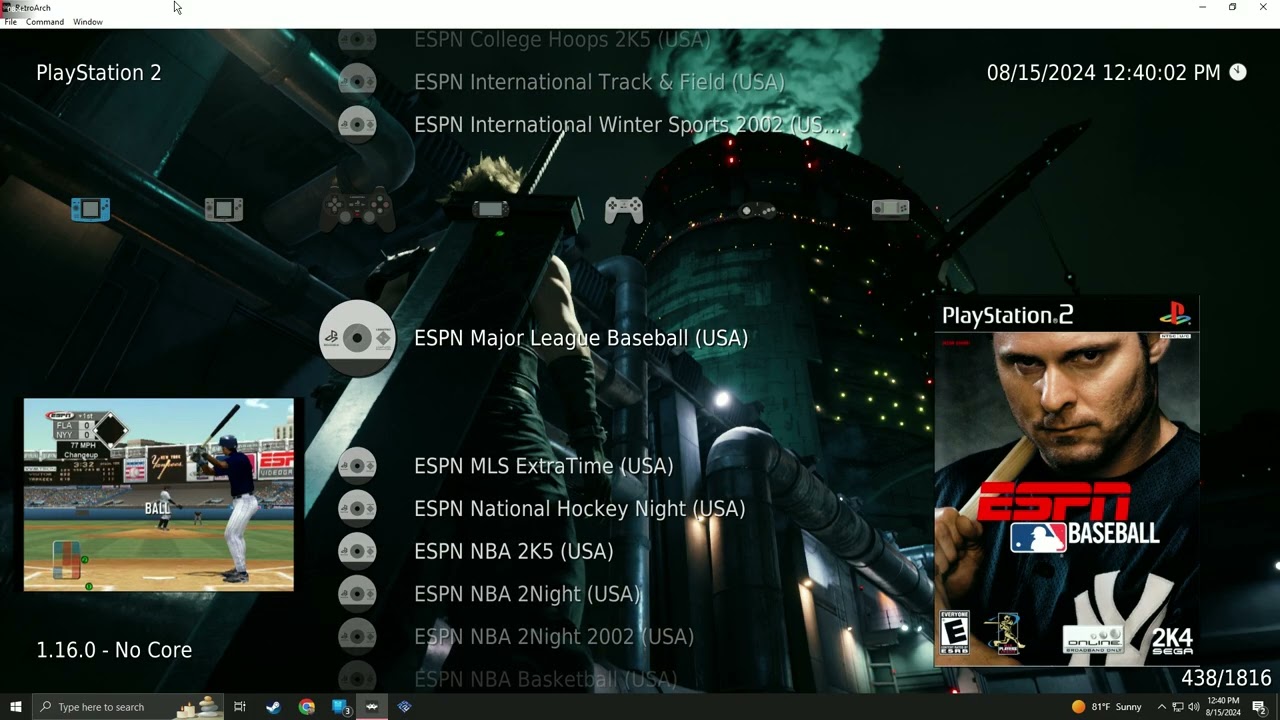Viewport: 1280px width, 720px height.
Task: Select ESPN NBA Basketball (USA)
Action: click(x=546, y=679)
